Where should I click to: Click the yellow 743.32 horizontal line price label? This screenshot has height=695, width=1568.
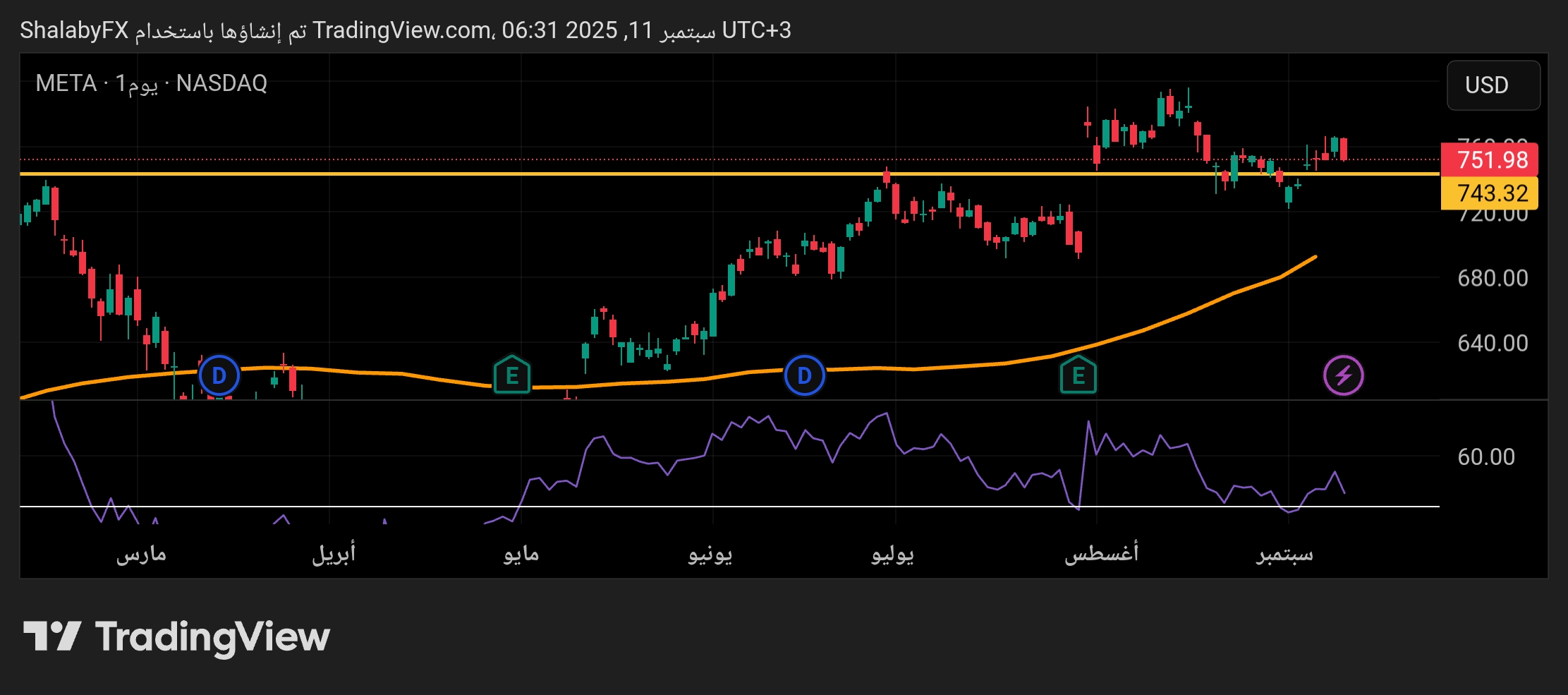click(x=1489, y=193)
